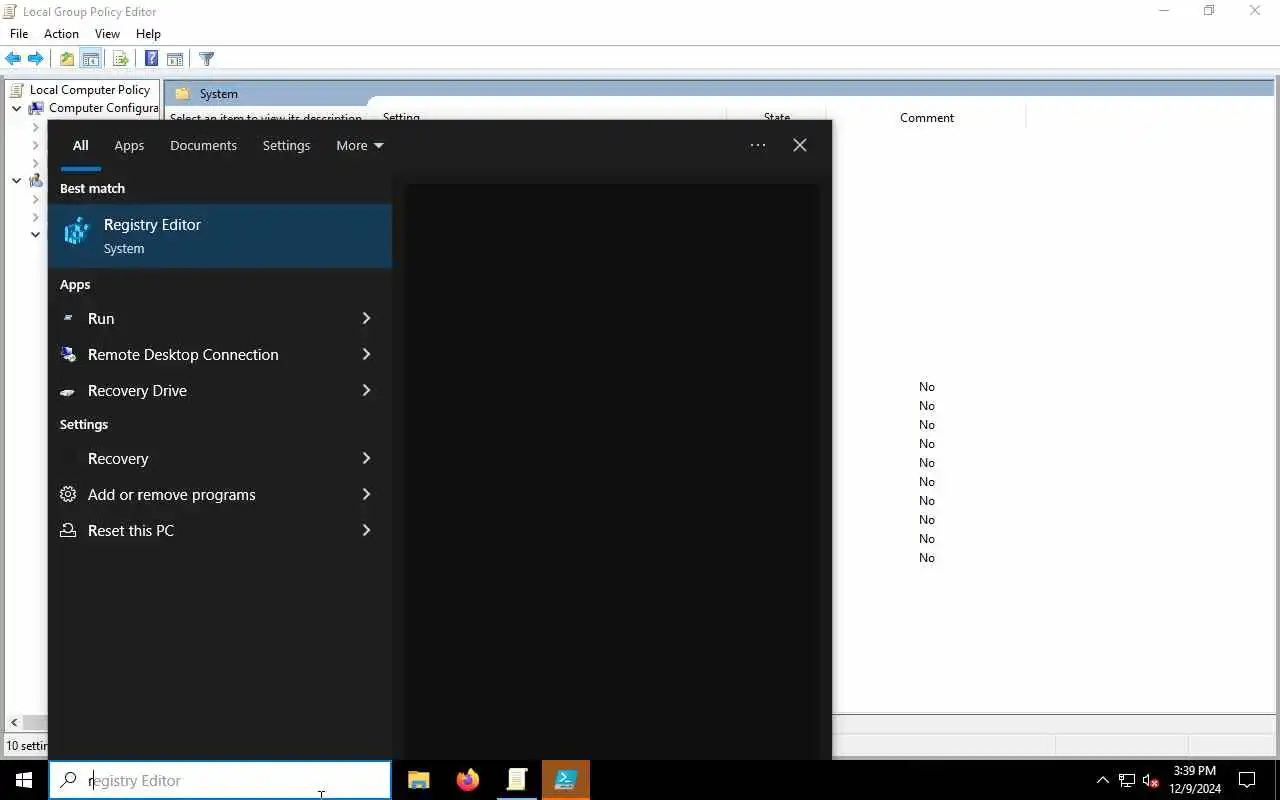Click the Remote Desktop Connection icon
Viewport: 1280px width, 800px height.
pos(68,354)
